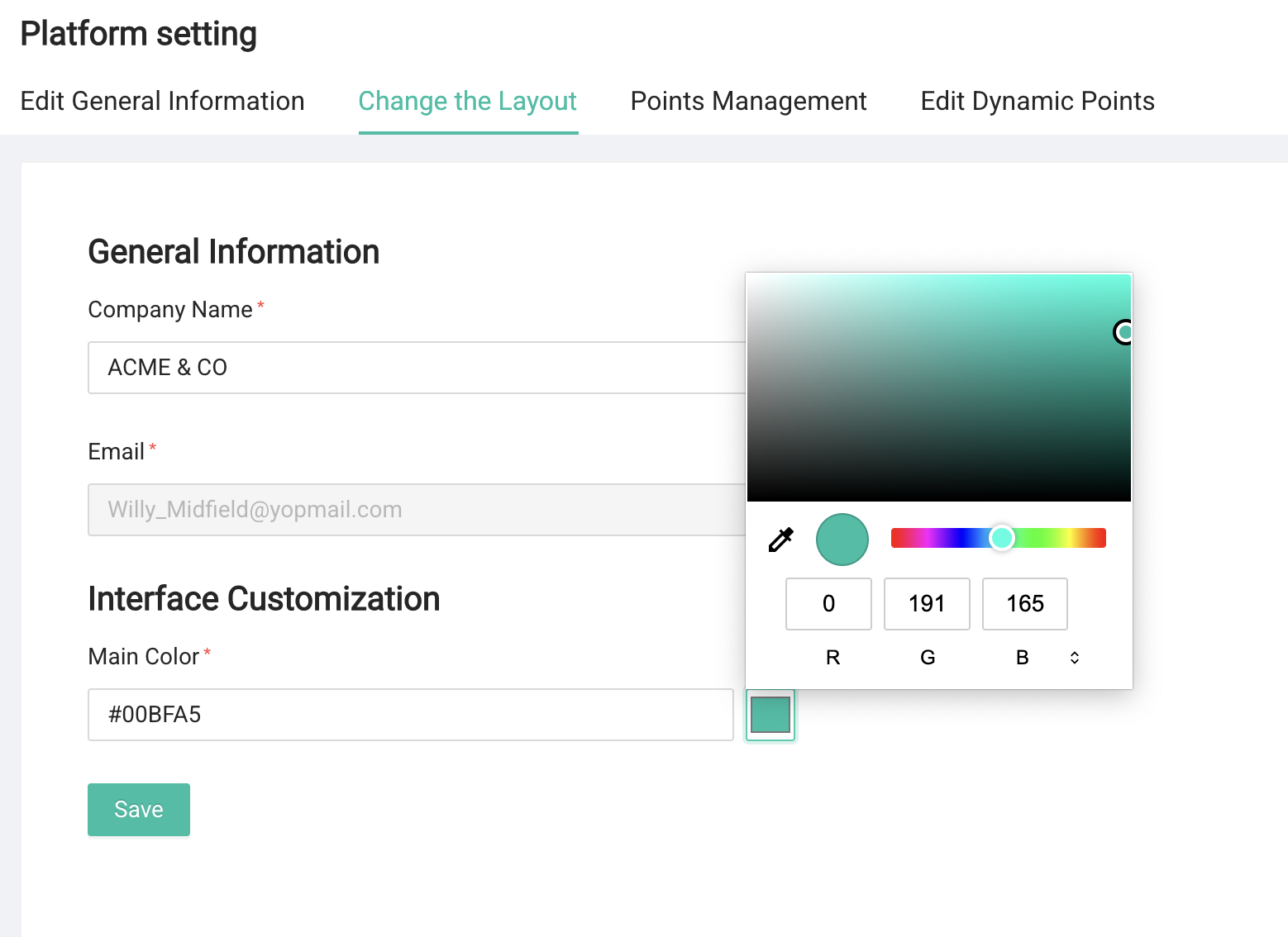Screen dimensions: 1288x937
Task: Focus the Company Name field containing ACME & CO
Action: (417, 368)
